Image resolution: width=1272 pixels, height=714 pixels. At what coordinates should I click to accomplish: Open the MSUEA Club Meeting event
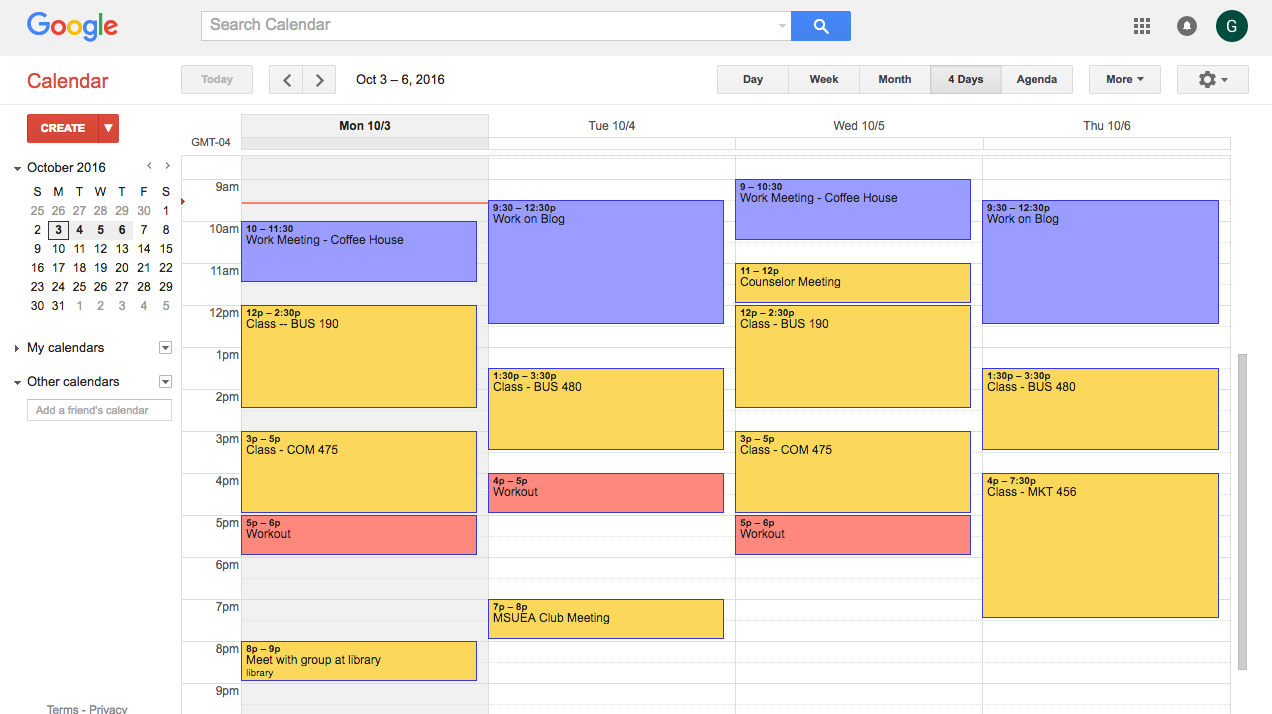pyautogui.click(x=606, y=619)
